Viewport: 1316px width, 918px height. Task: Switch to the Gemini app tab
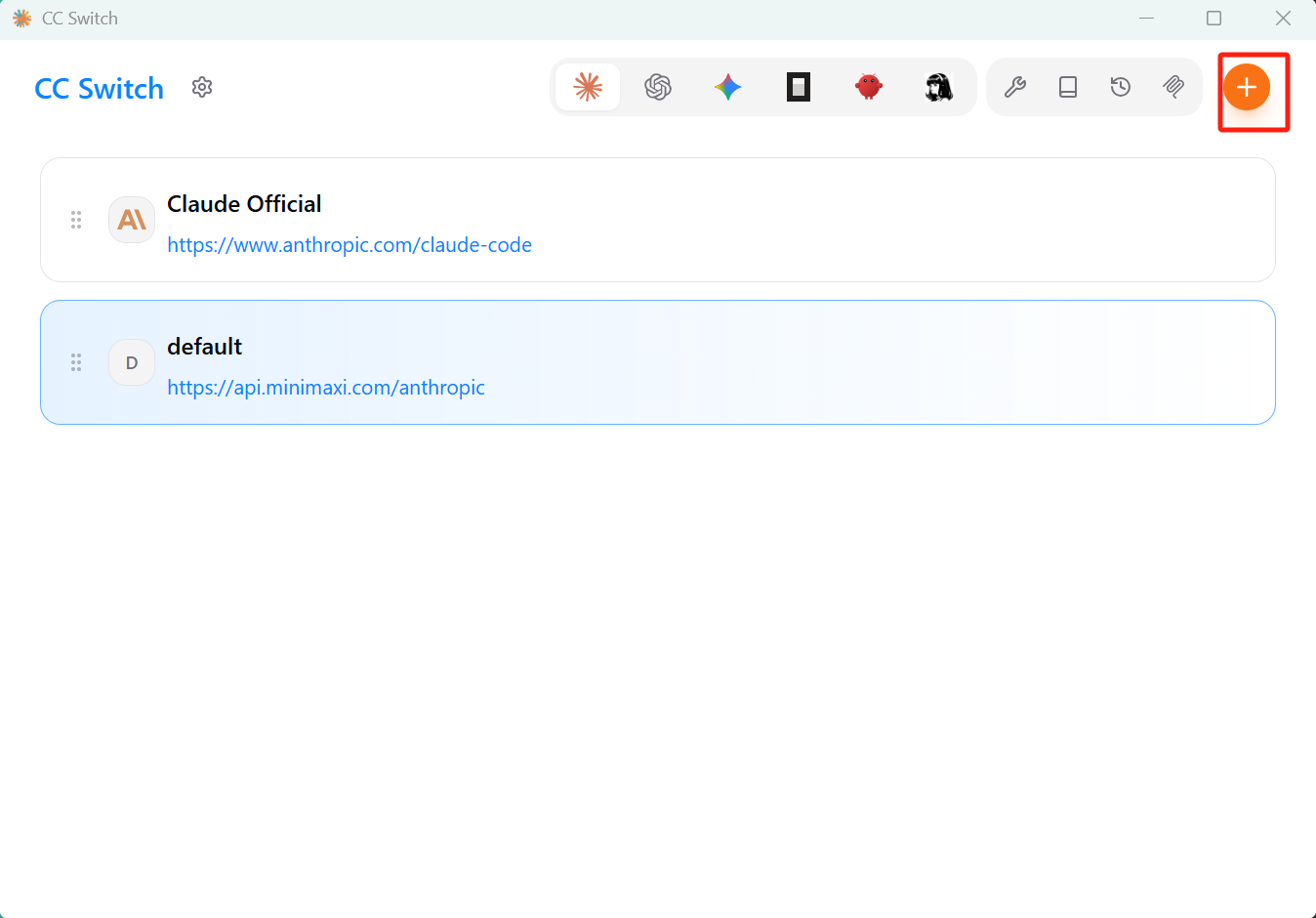tap(728, 87)
